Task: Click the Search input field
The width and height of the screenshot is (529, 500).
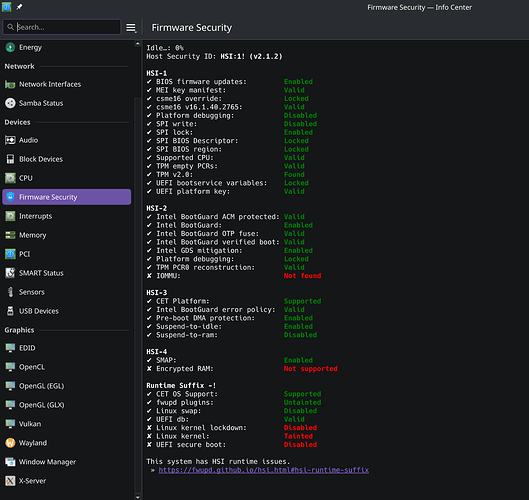Action: coord(62,27)
